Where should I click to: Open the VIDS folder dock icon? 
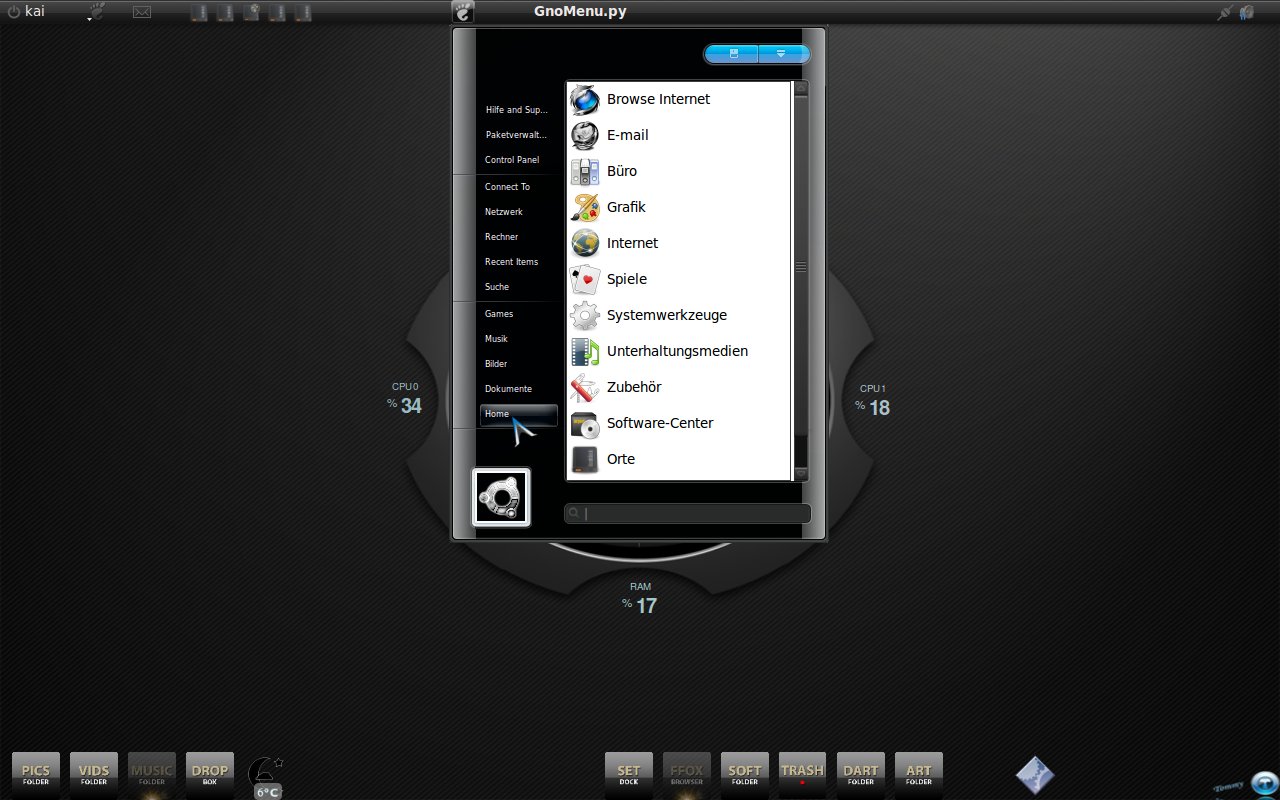(94, 775)
